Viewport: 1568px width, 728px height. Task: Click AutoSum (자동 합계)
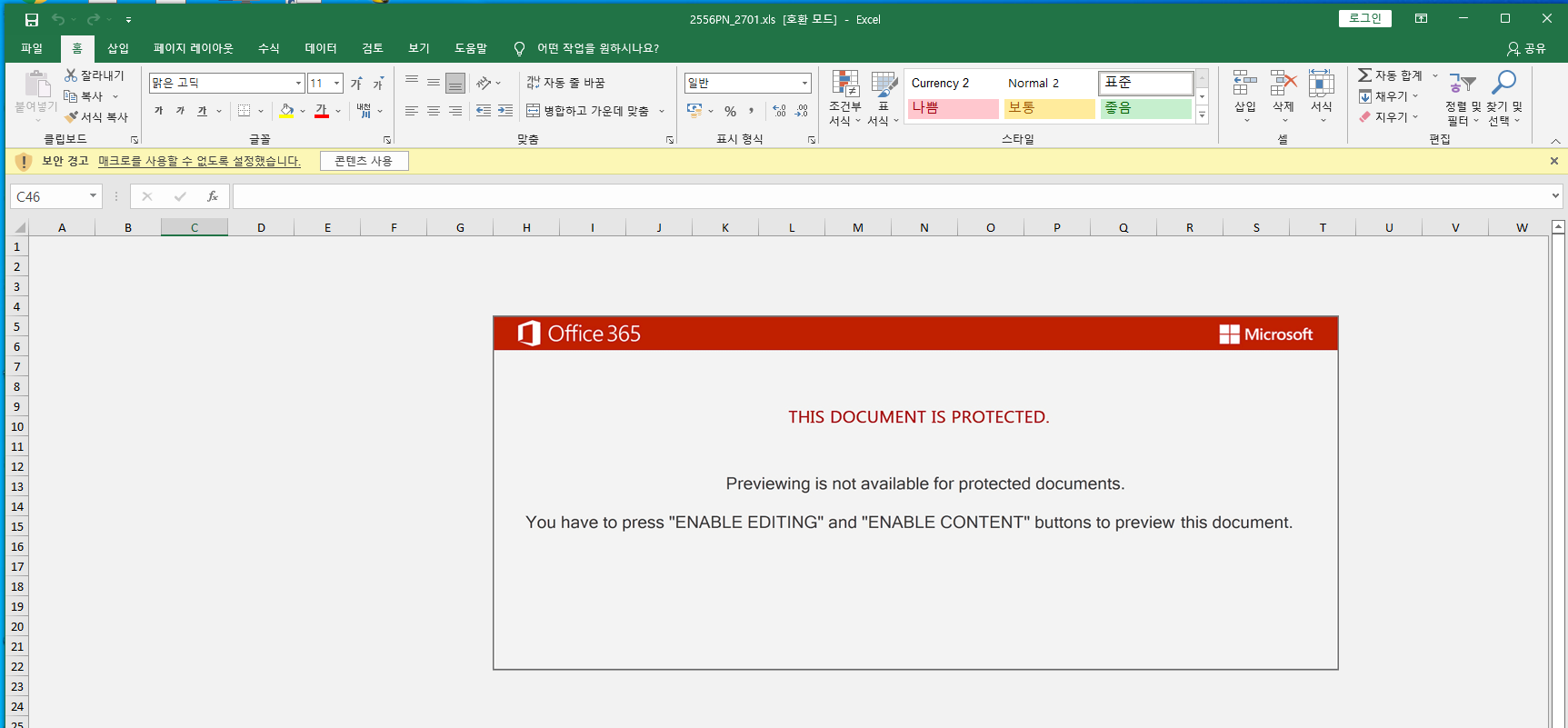tap(1390, 75)
